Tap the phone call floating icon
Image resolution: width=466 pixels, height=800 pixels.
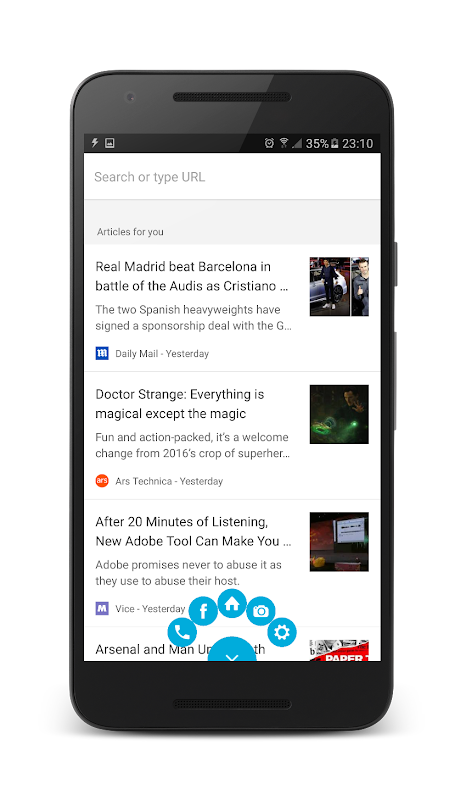click(x=182, y=632)
